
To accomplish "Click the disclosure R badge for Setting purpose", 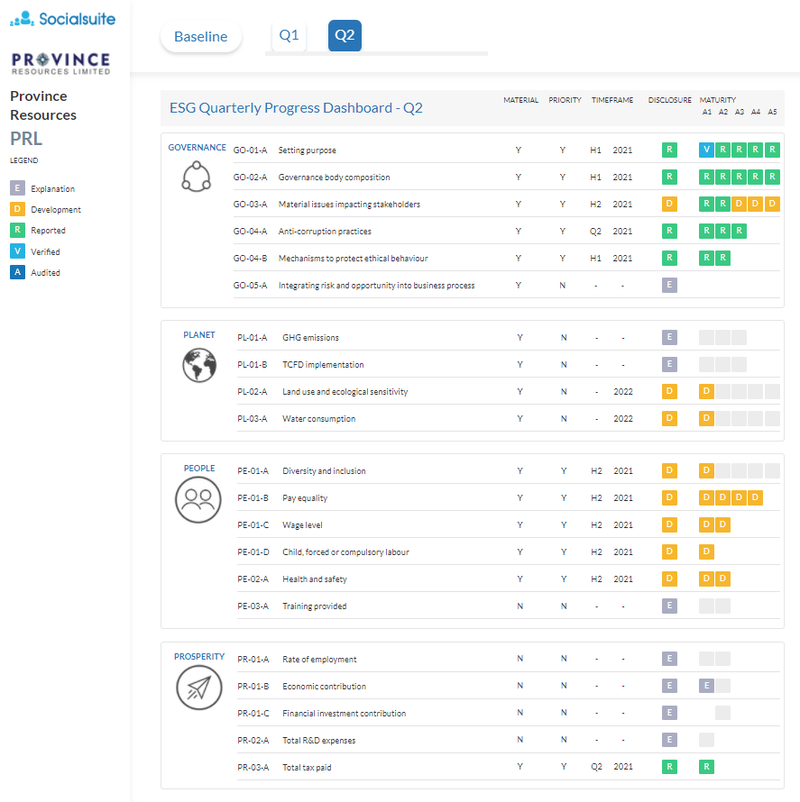I will point(669,149).
